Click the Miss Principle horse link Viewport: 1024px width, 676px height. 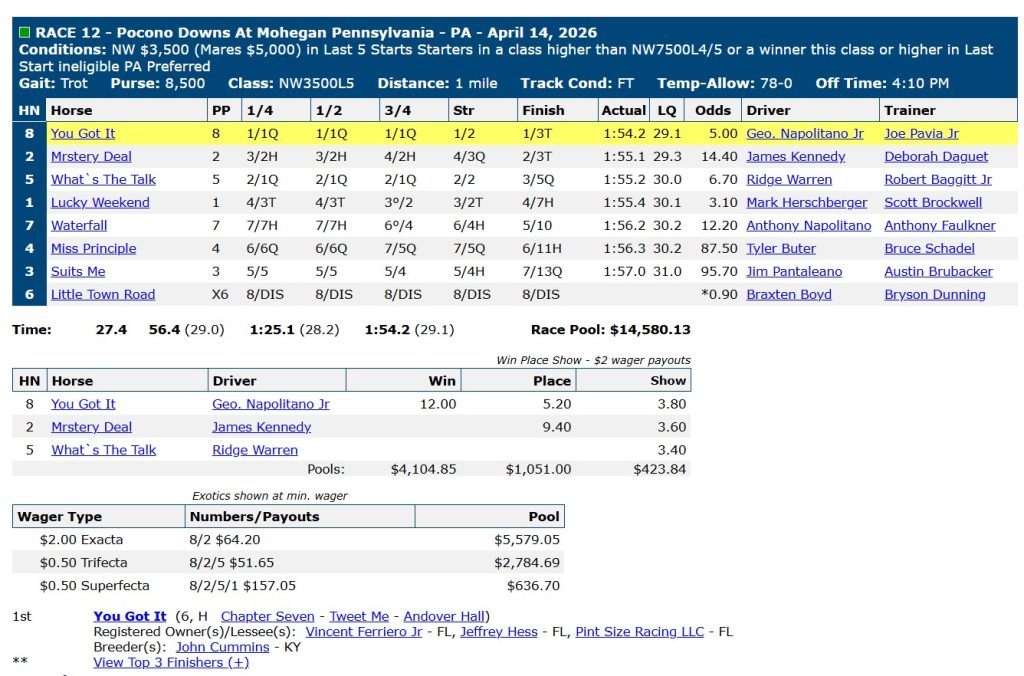click(93, 248)
